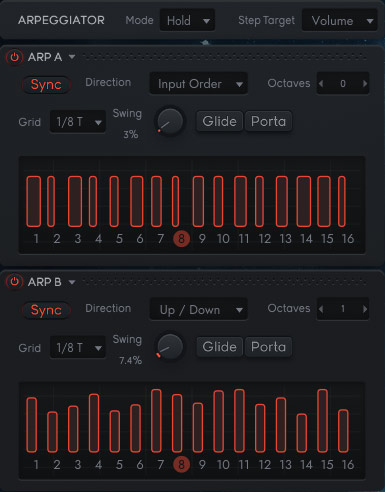Click ARP B step 15 bar
Image resolution: width=385 pixels, height=492 pixels.
pos(322,421)
